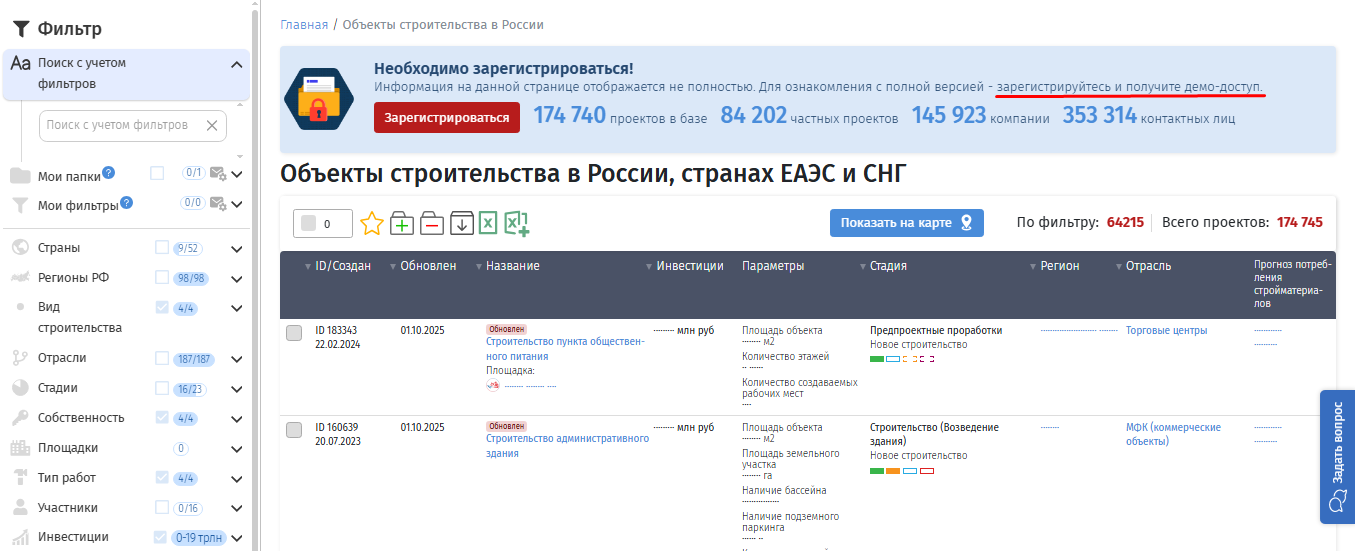
Task: Click the add to folder icon
Action: tap(402, 223)
